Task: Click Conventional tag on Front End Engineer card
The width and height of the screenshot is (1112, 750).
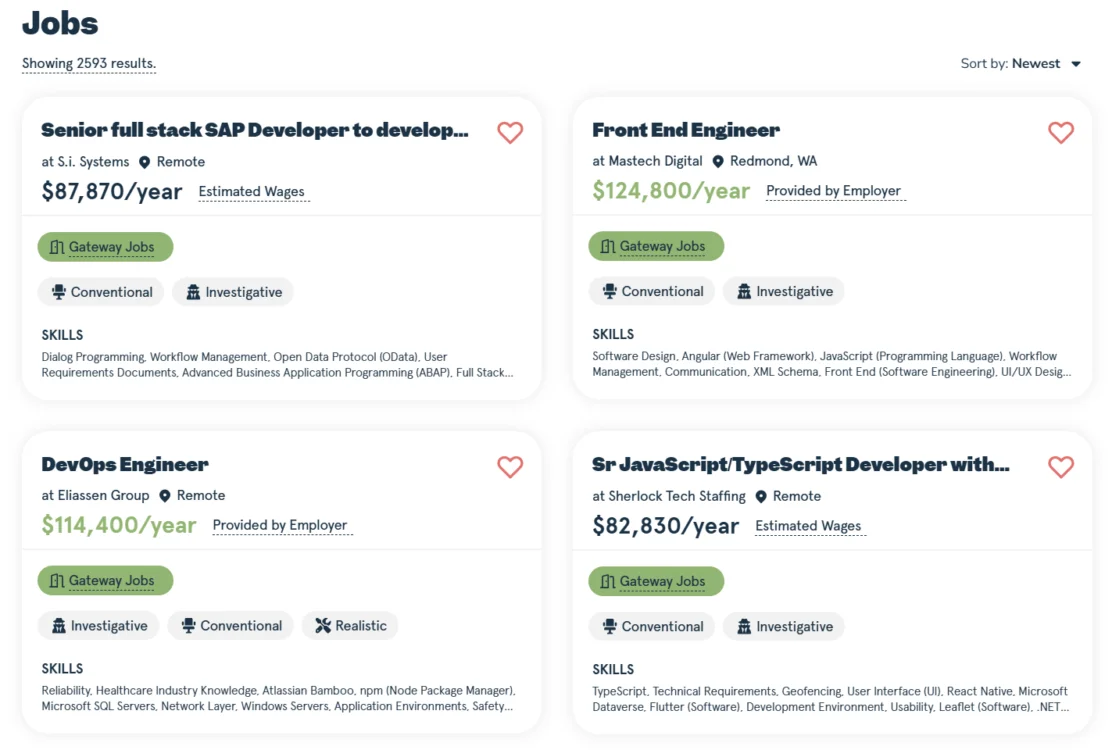Action: pos(652,291)
